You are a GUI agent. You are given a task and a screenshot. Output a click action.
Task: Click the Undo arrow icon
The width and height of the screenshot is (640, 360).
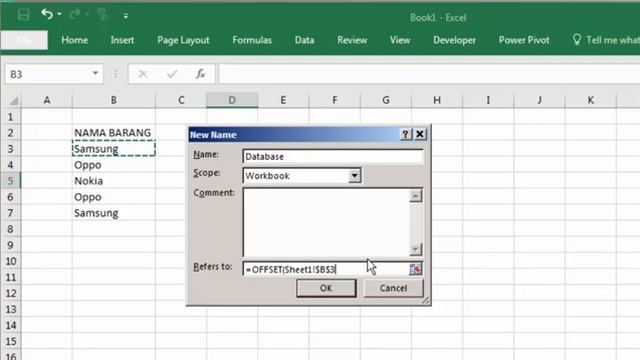click(47, 14)
